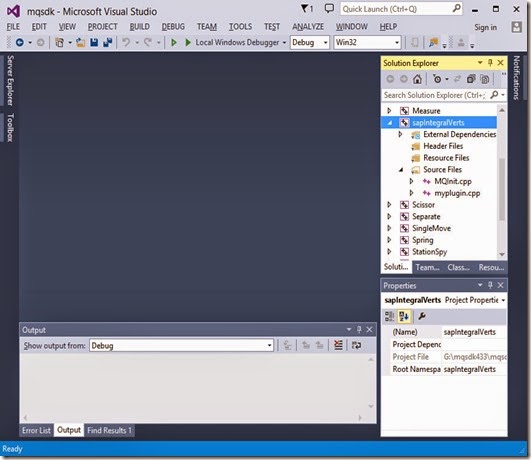
Task: Open Server Explorer side tab
Action: click(x=10, y=80)
